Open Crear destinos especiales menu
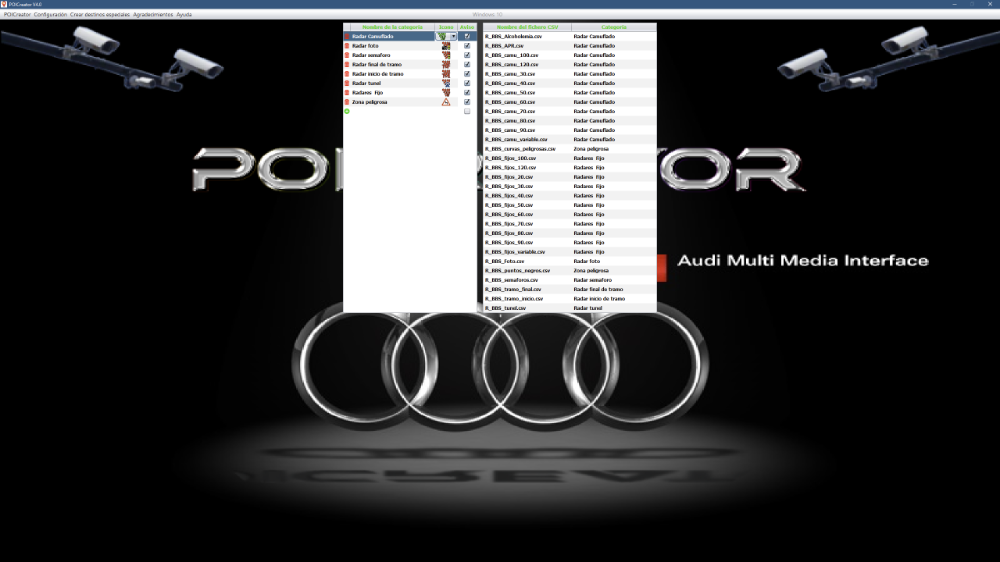The height and width of the screenshot is (562, 1000). click(100, 14)
